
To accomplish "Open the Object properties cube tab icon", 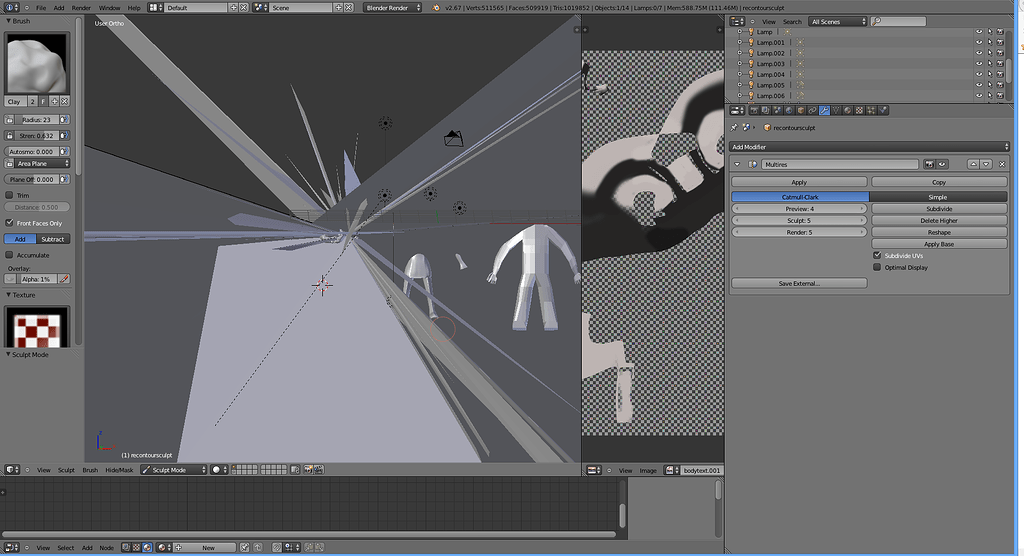I will [x=801, y=110].
